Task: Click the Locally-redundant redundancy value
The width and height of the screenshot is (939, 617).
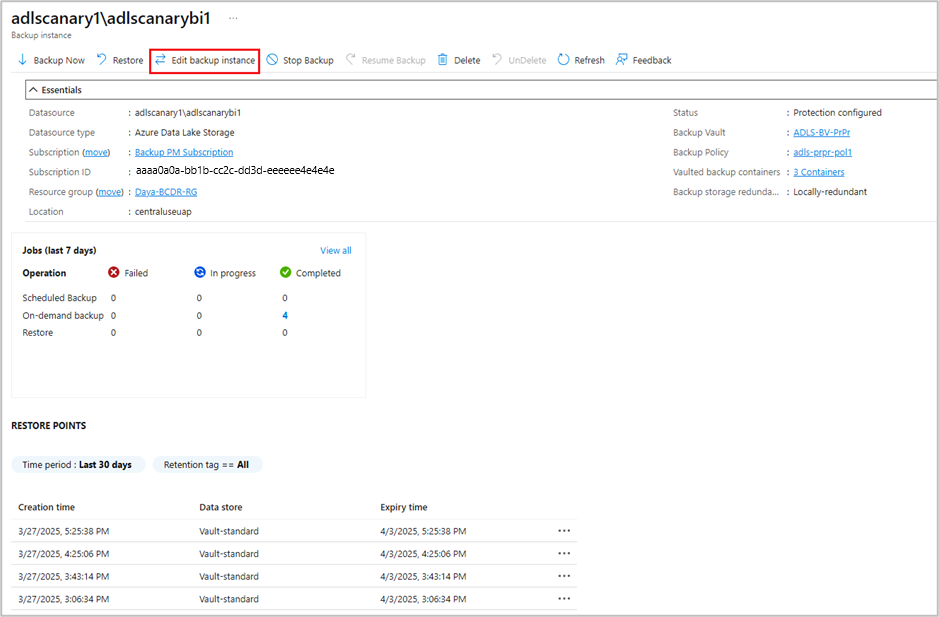Action: tap(830, 192)
